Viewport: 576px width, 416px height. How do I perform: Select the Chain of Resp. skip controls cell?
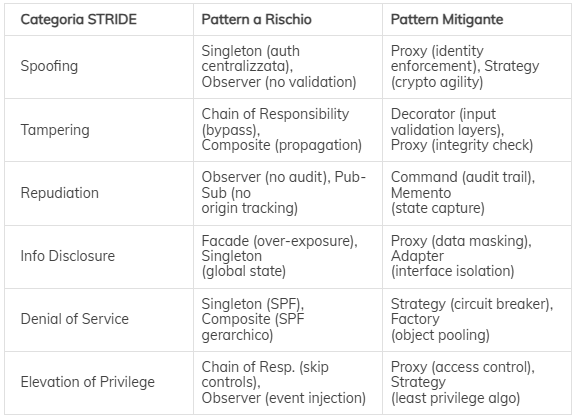pos(288,383)
